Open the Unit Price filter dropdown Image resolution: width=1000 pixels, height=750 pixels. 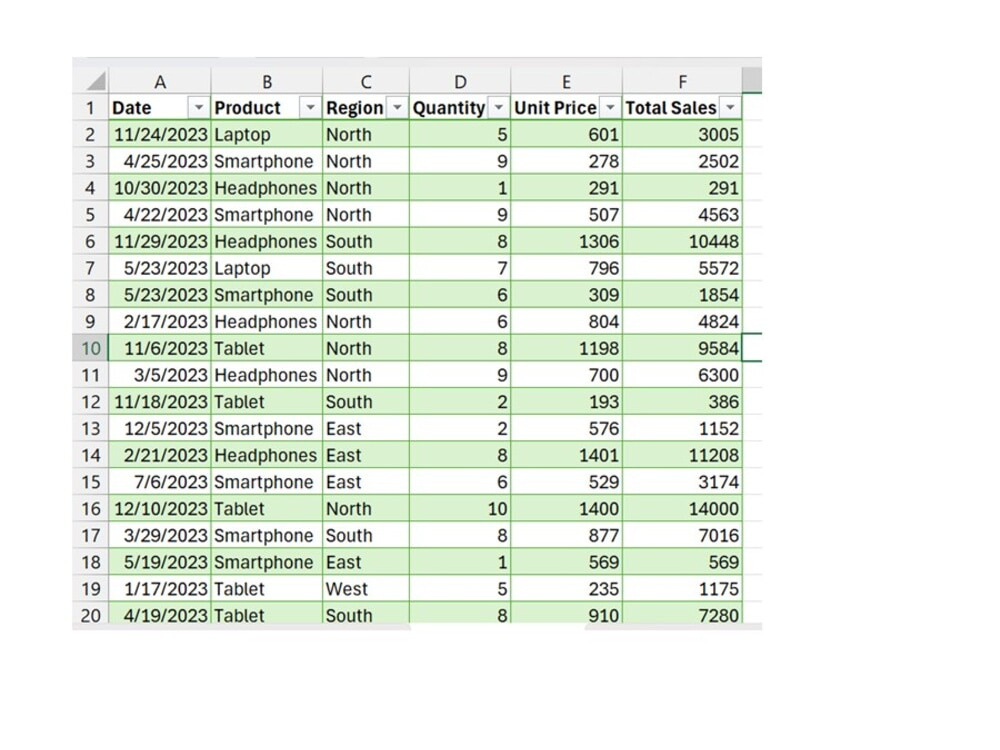[610, 108]
